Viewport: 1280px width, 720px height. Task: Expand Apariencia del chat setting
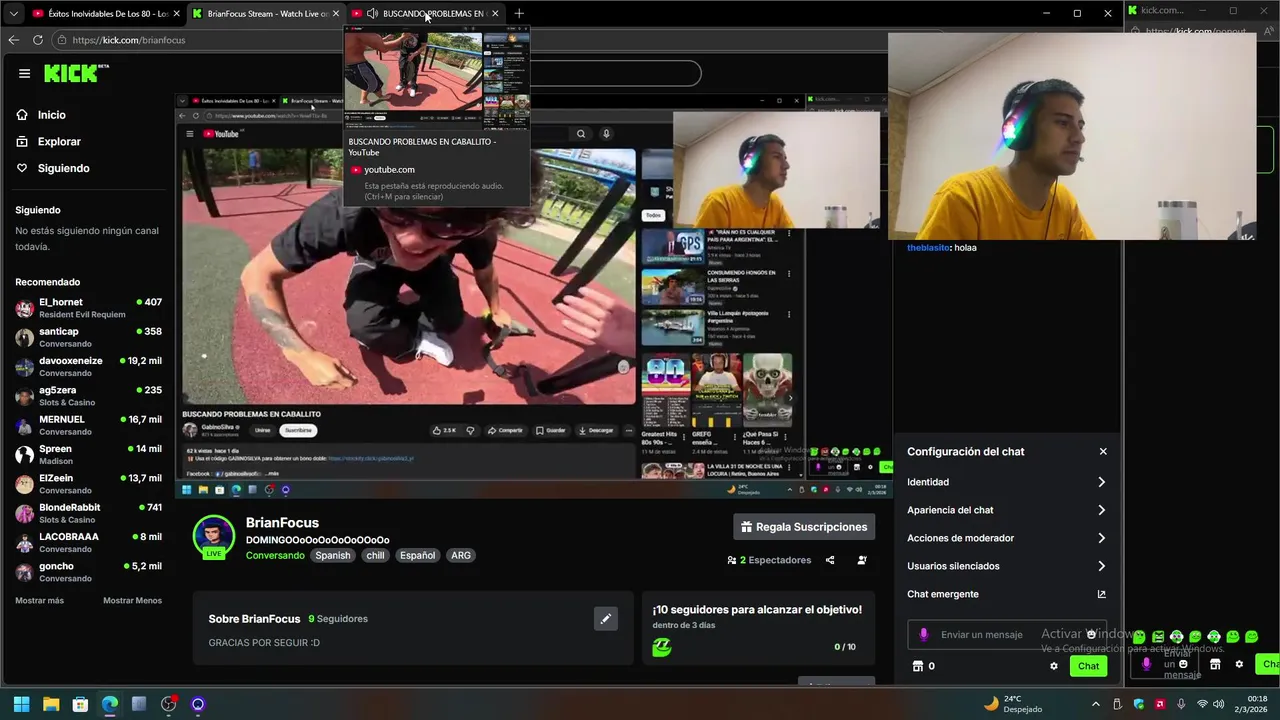pyautogui.click(x=1007, y=510)
